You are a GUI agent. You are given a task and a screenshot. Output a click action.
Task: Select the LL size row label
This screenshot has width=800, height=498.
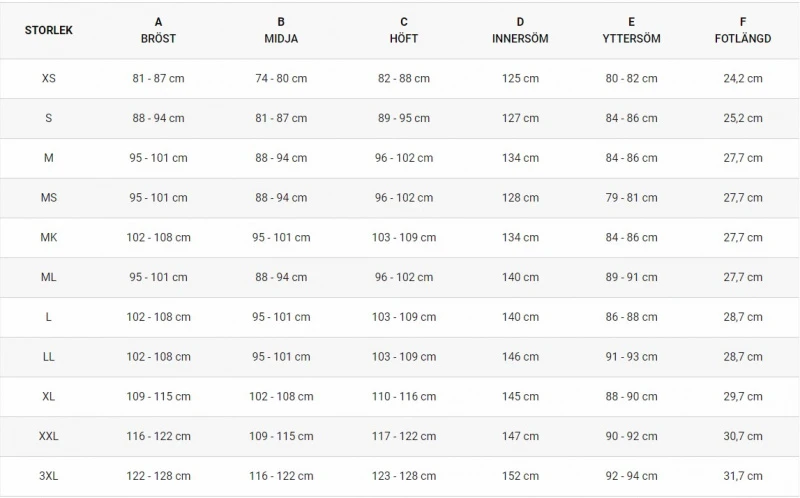click(49, 357)
